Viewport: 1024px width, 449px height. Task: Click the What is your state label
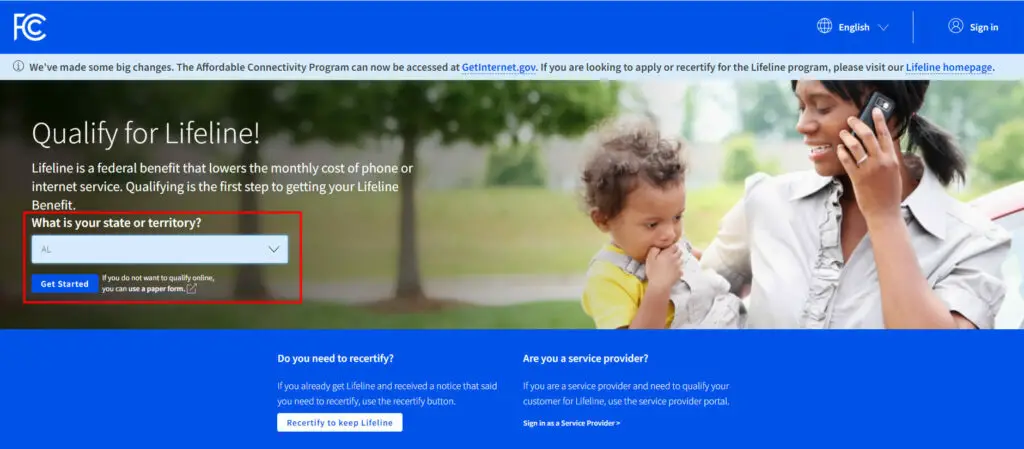pyautogui.click(x=116, y=223)
